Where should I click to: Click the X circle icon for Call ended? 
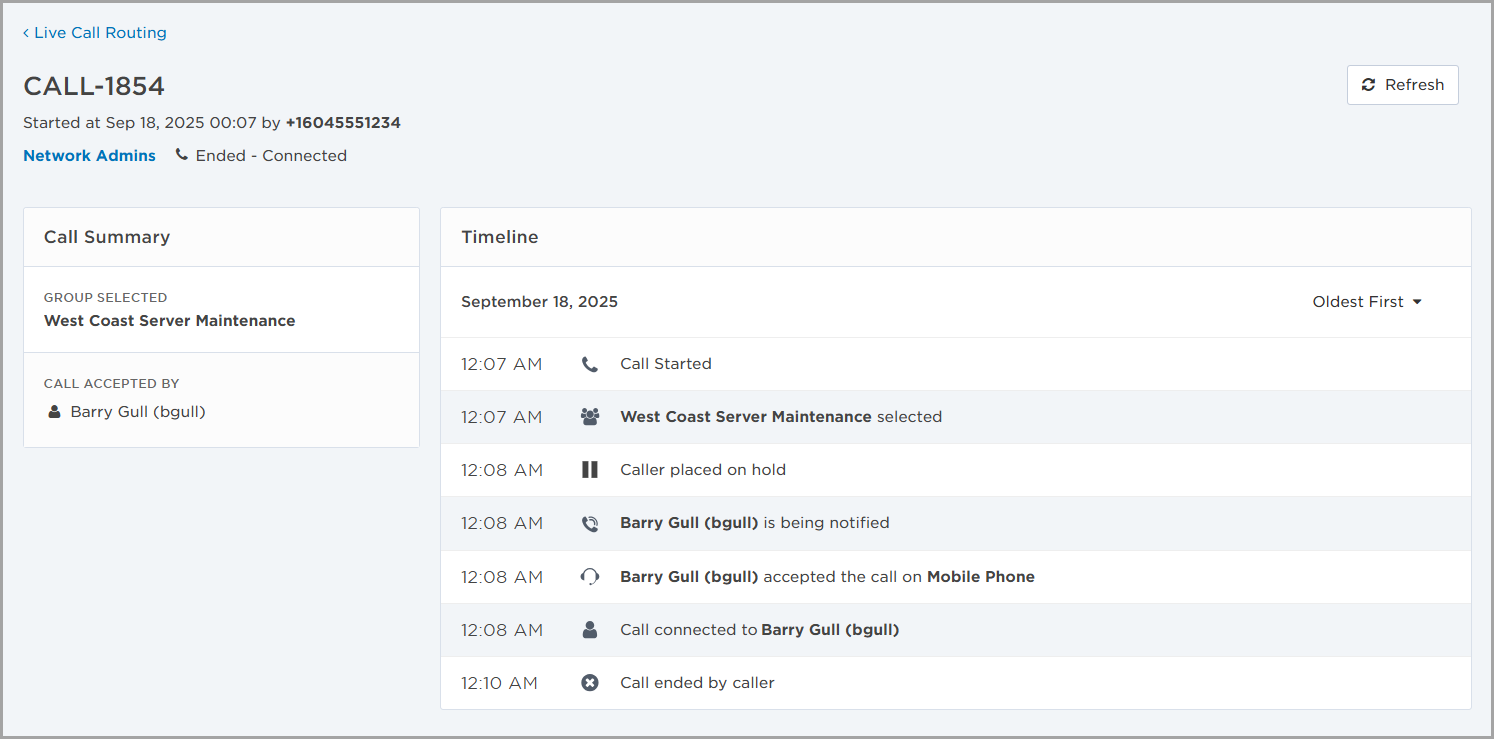tap(590, 683)
